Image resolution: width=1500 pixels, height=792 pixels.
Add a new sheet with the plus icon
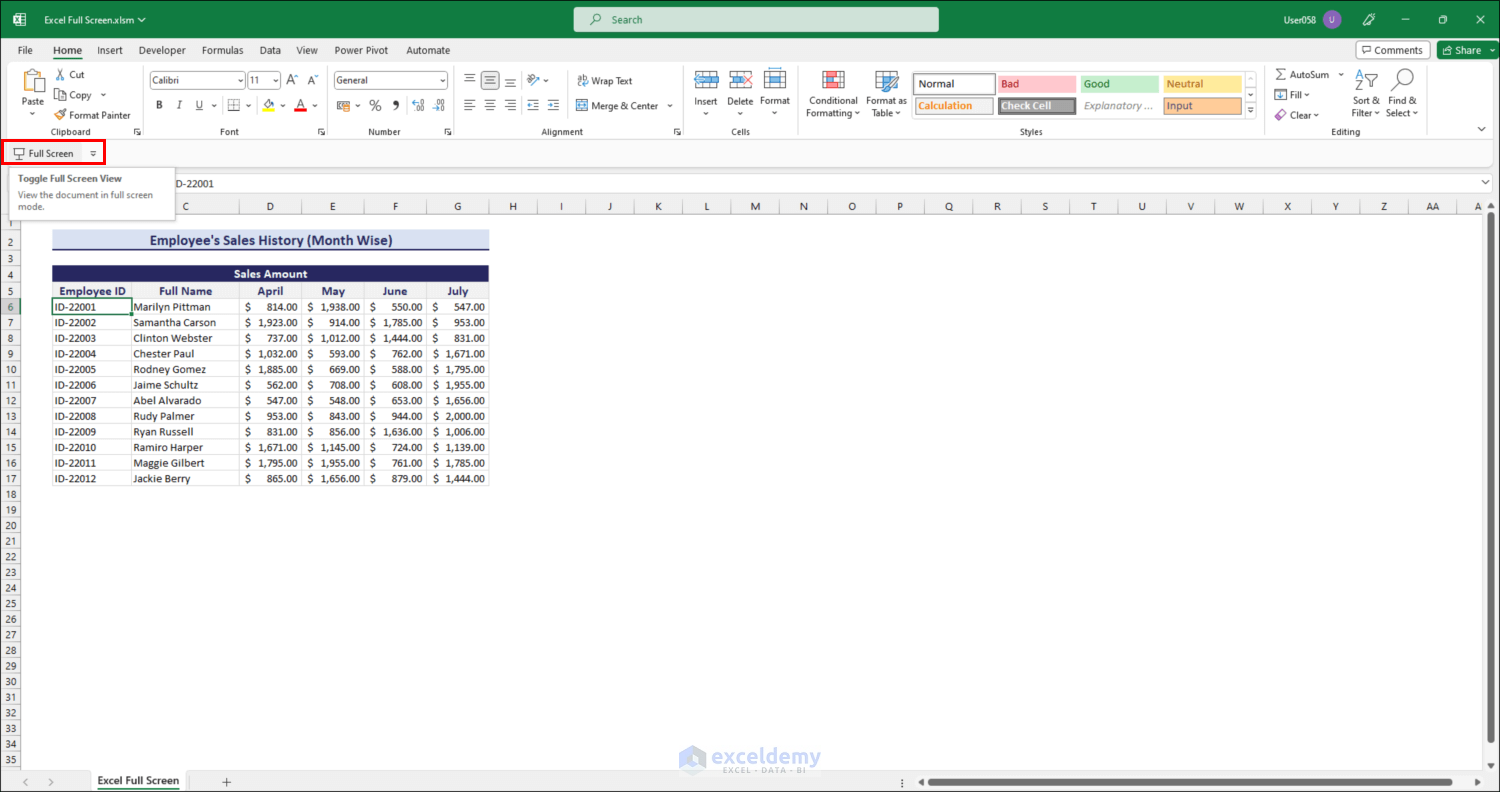pos(227,781)
